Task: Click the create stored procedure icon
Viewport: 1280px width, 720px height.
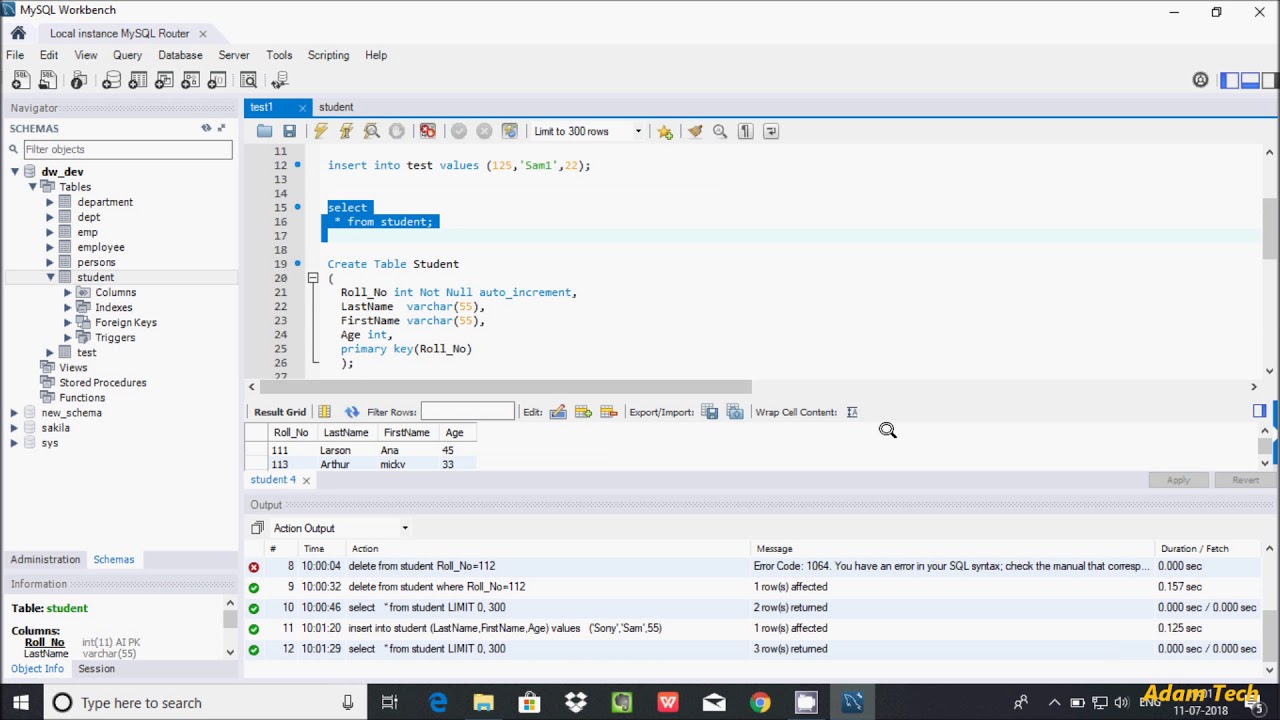Action: click(x=190, y=81)
